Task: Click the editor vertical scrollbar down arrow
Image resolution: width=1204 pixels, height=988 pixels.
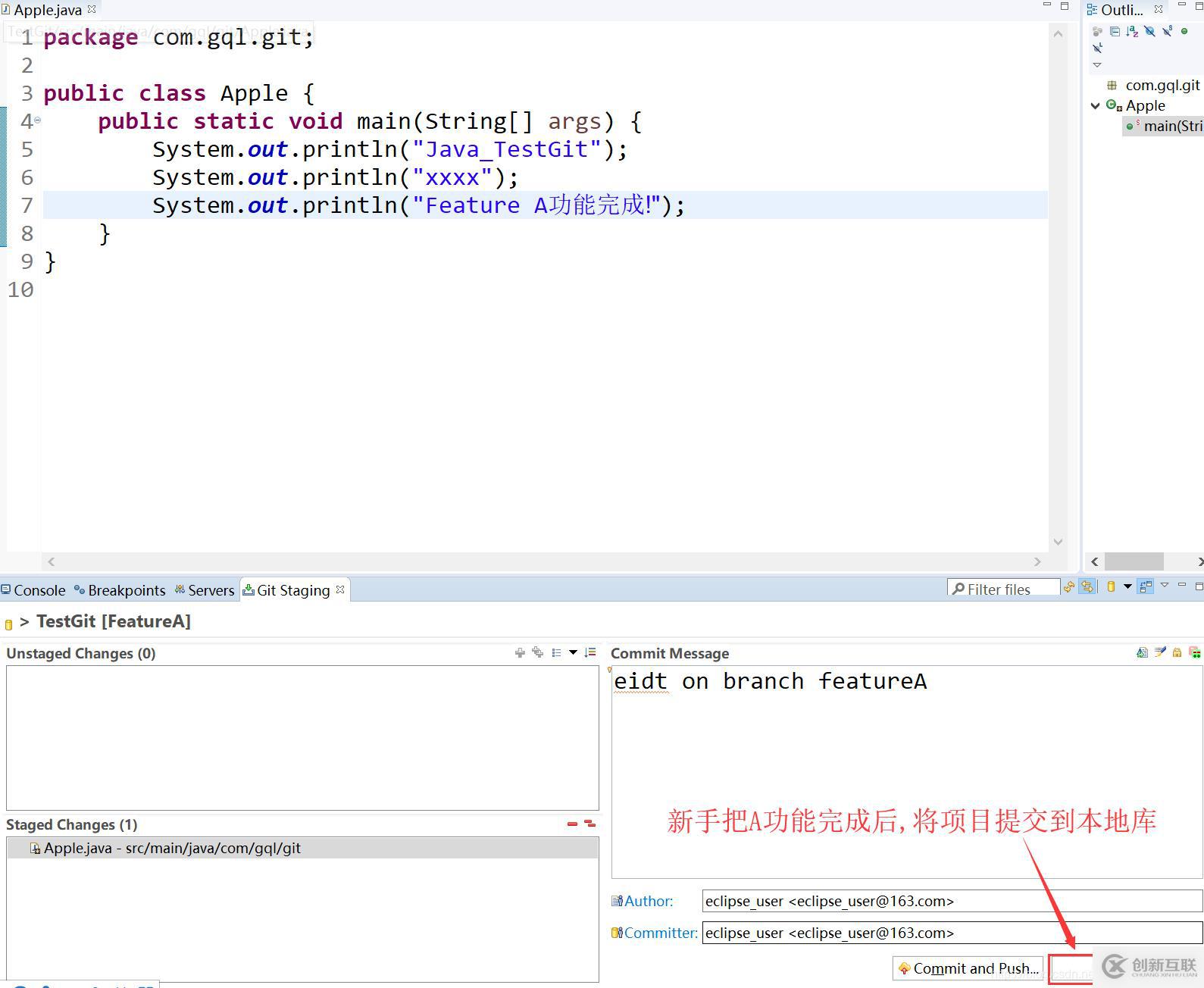Action: 1058,541
